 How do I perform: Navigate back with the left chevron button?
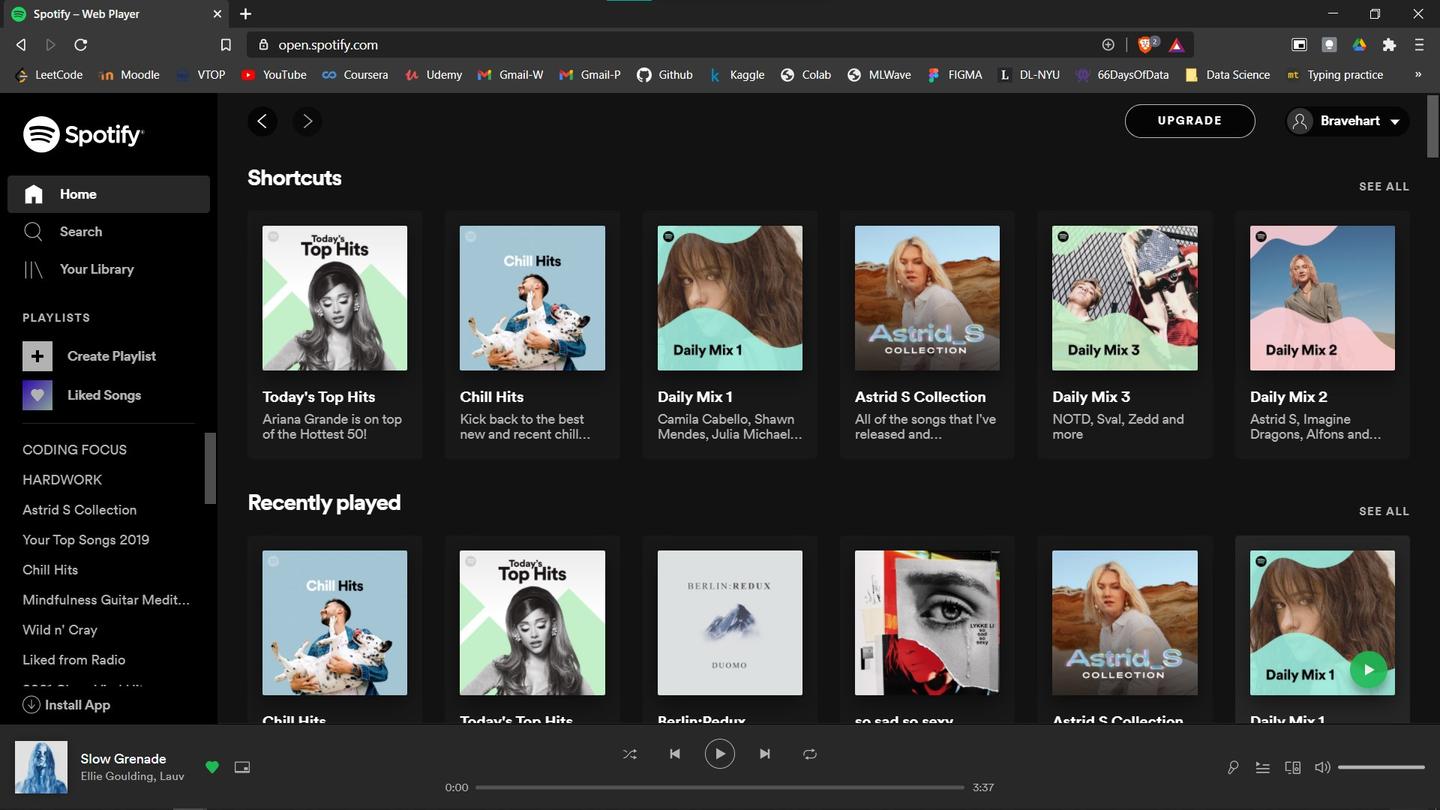coord(262,121)
